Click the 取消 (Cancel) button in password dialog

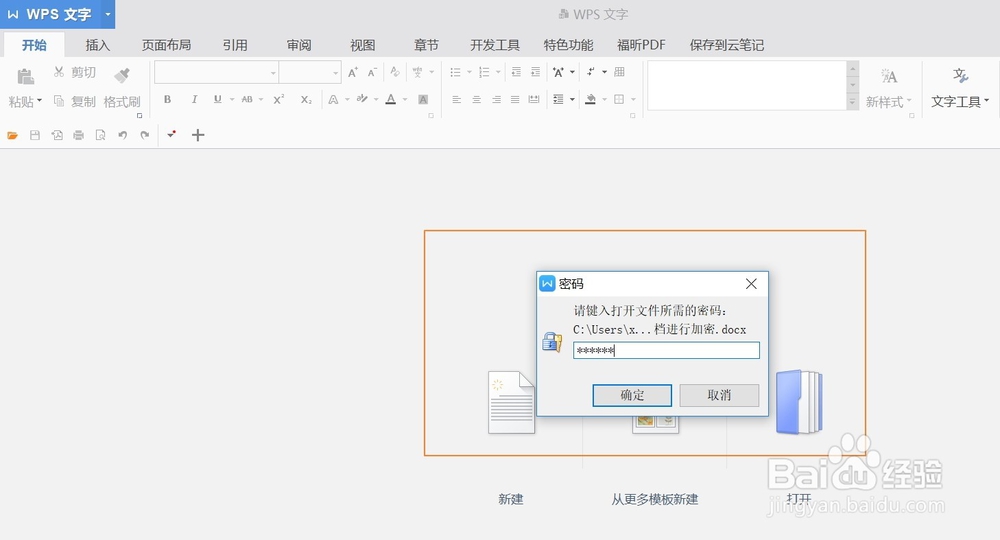719,395
